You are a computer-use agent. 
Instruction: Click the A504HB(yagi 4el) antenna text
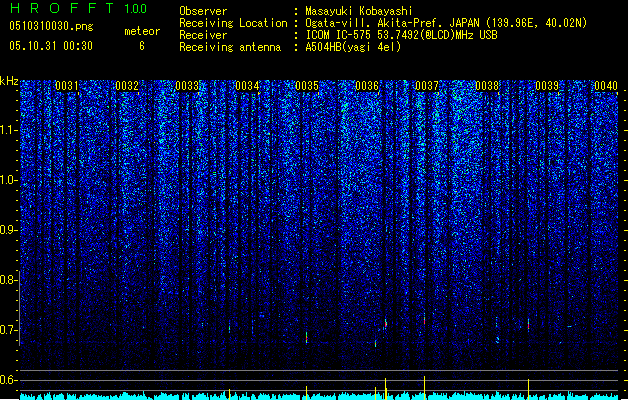(x=353, y=47)
